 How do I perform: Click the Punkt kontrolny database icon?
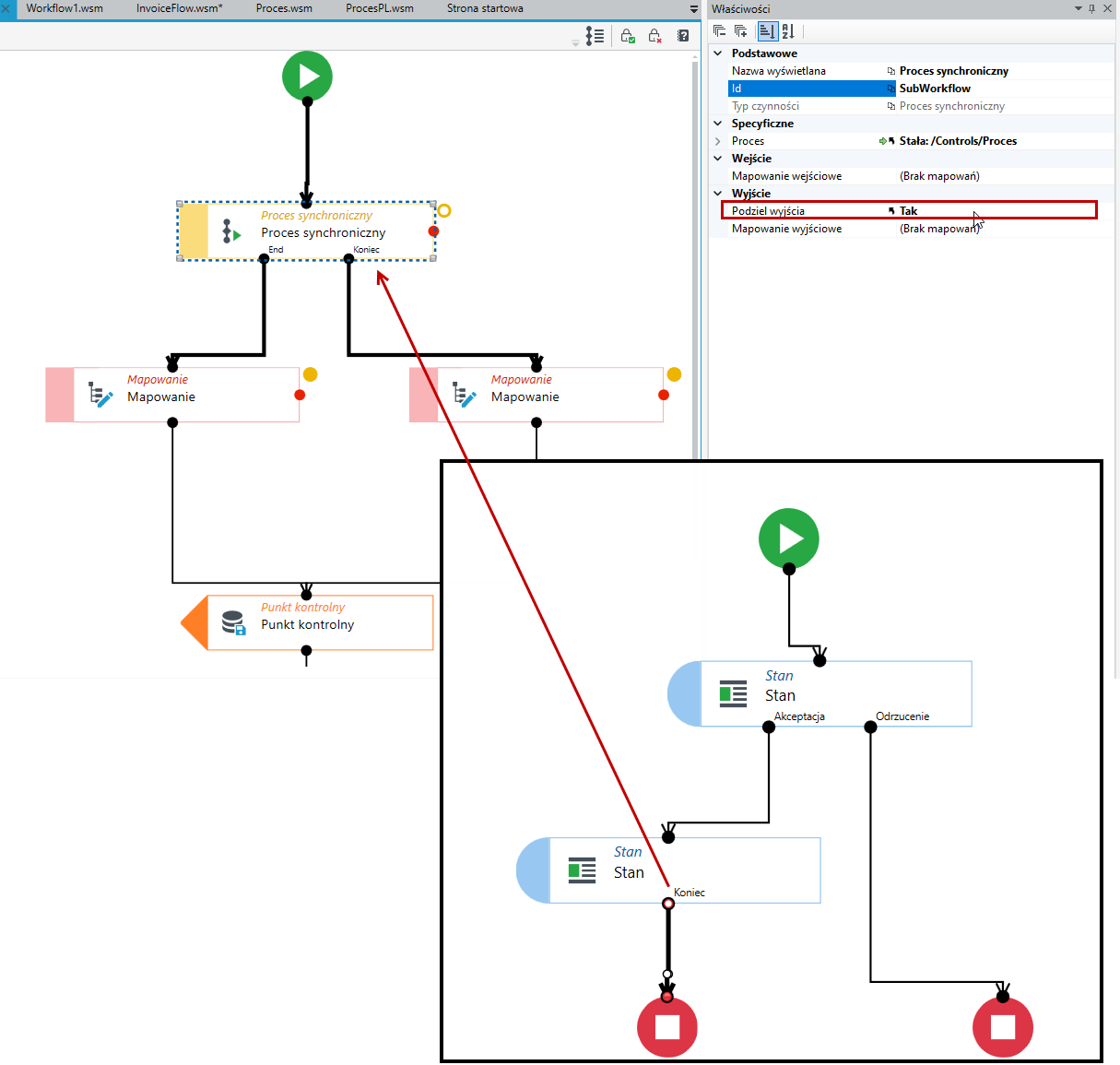pos(234,623)
